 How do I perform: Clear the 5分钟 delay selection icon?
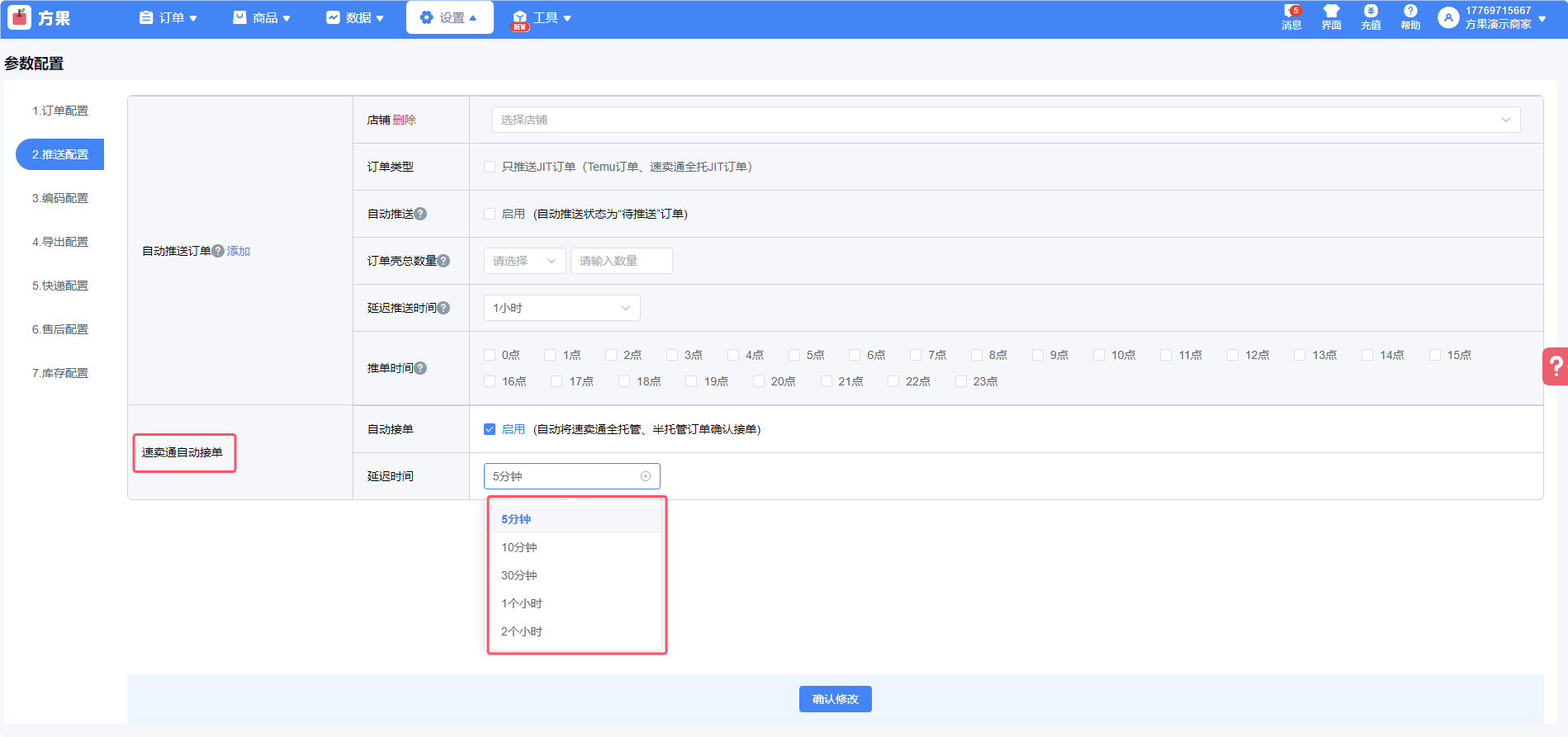[646, 476]
